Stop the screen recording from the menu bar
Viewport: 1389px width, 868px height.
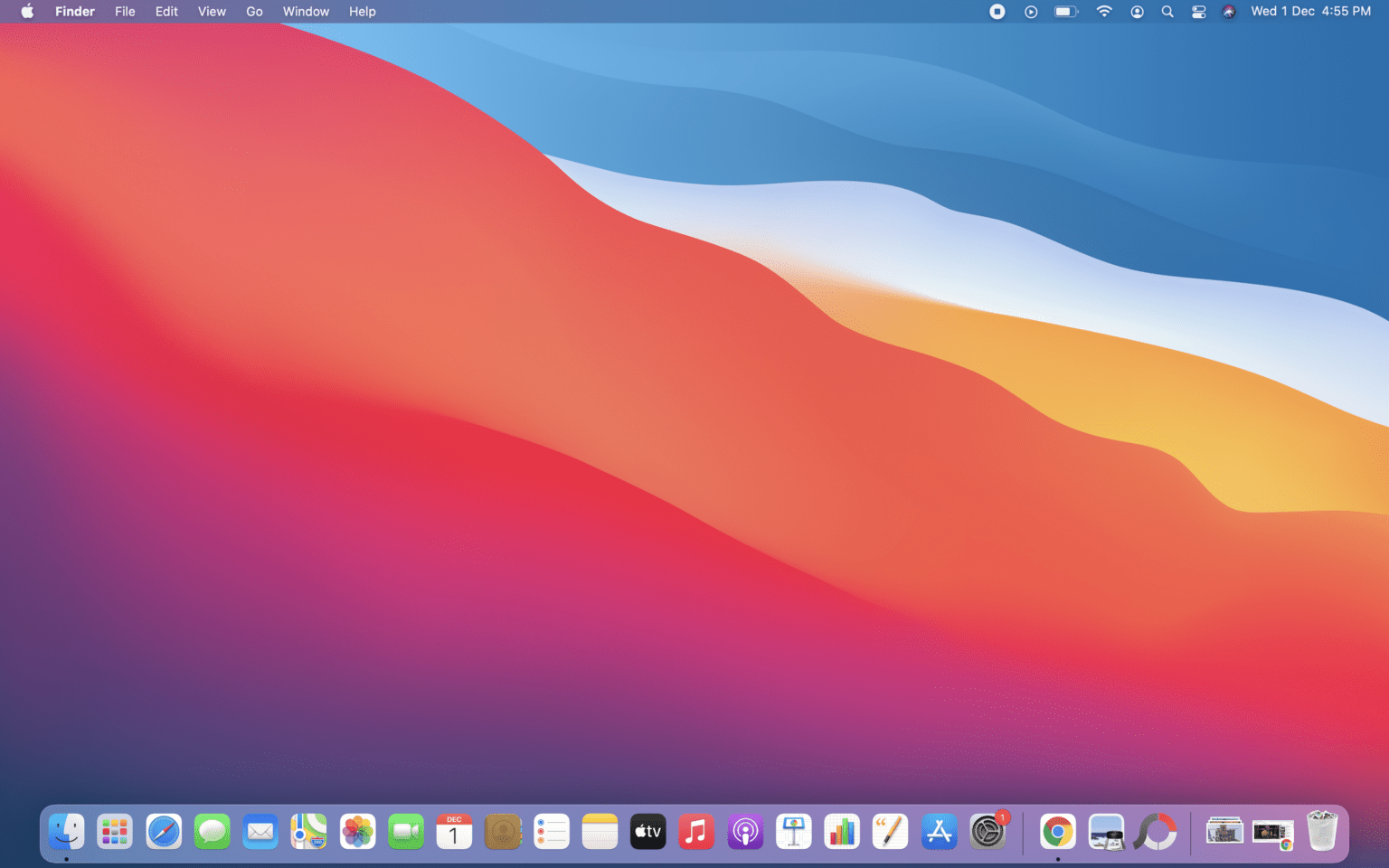point(996,12)
